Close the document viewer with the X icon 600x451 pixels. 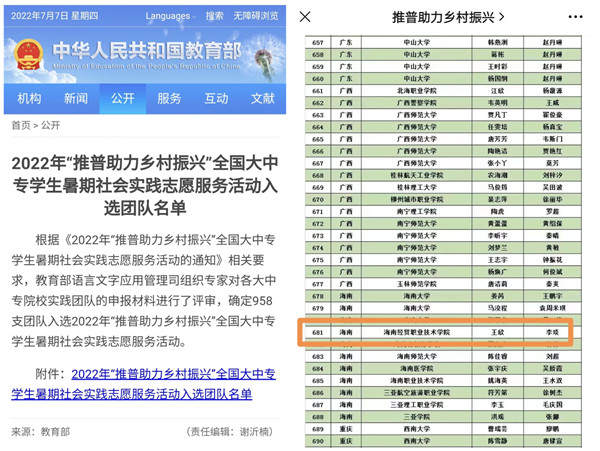tap(306, 17)
